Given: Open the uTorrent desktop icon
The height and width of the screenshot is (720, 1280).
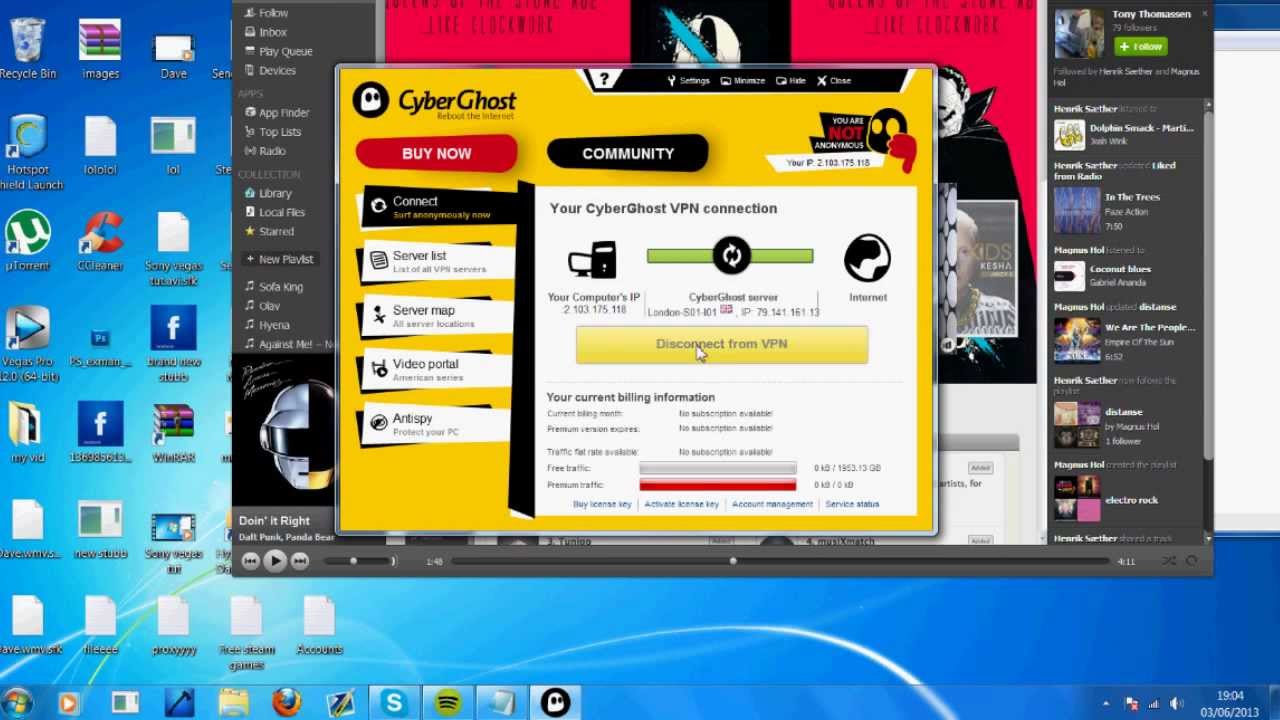Looking at the screenshot, I should coord(28,240).
